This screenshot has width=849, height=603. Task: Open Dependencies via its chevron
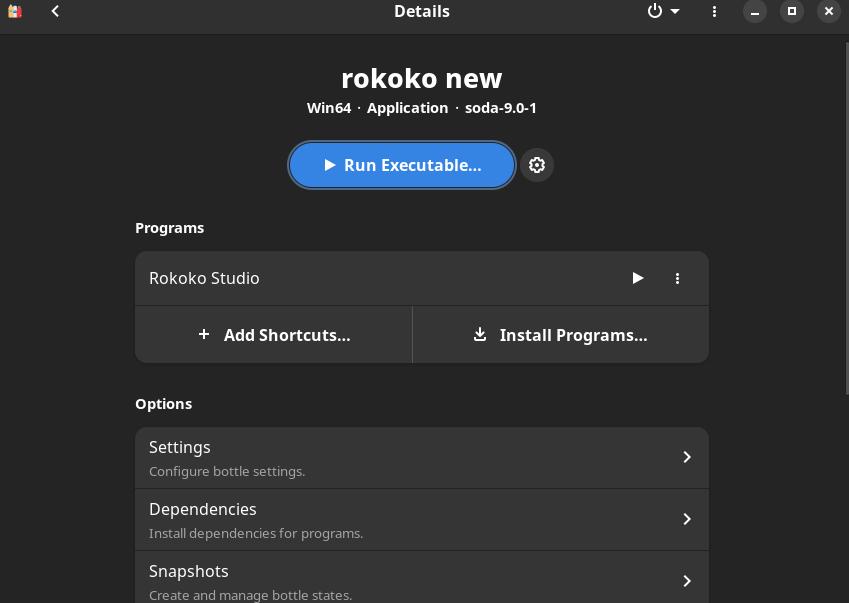coord(687,519)
